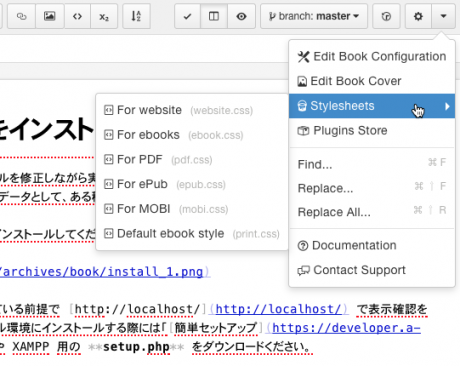460x366 pixels.
Task: Choose Replace All... in the menu
Action: [372, 212]
